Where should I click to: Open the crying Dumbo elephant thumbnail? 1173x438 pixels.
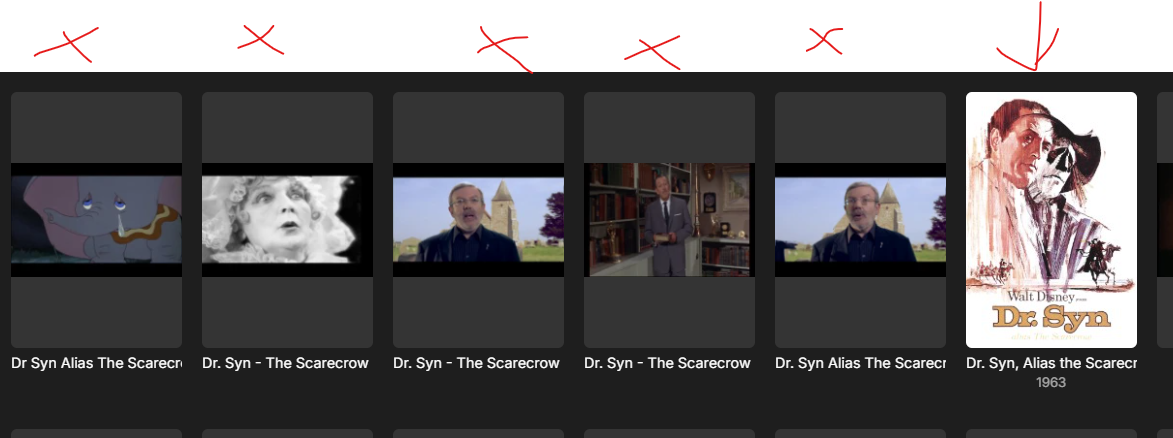pyautogui.click(x=97, y=219)
